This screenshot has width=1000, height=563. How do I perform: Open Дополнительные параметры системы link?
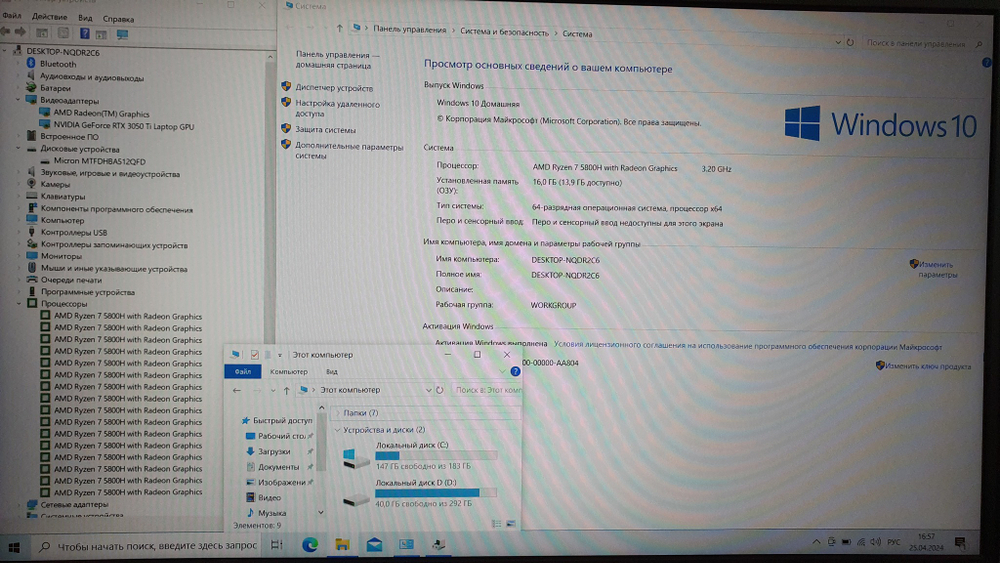[349, 151]
